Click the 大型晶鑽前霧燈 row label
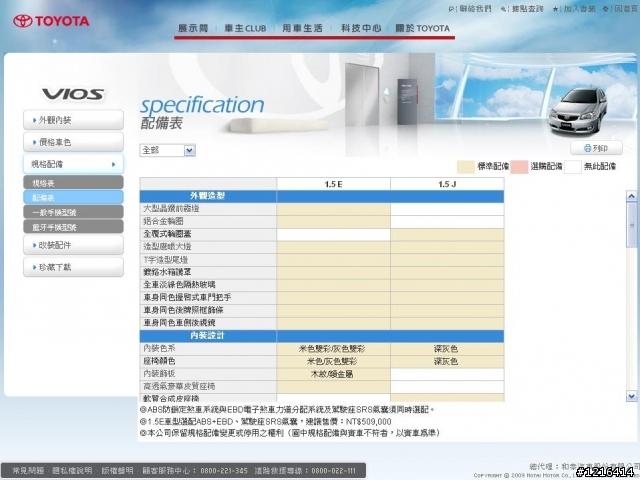This screenshot has width=640, height=480. click(171, 209)
